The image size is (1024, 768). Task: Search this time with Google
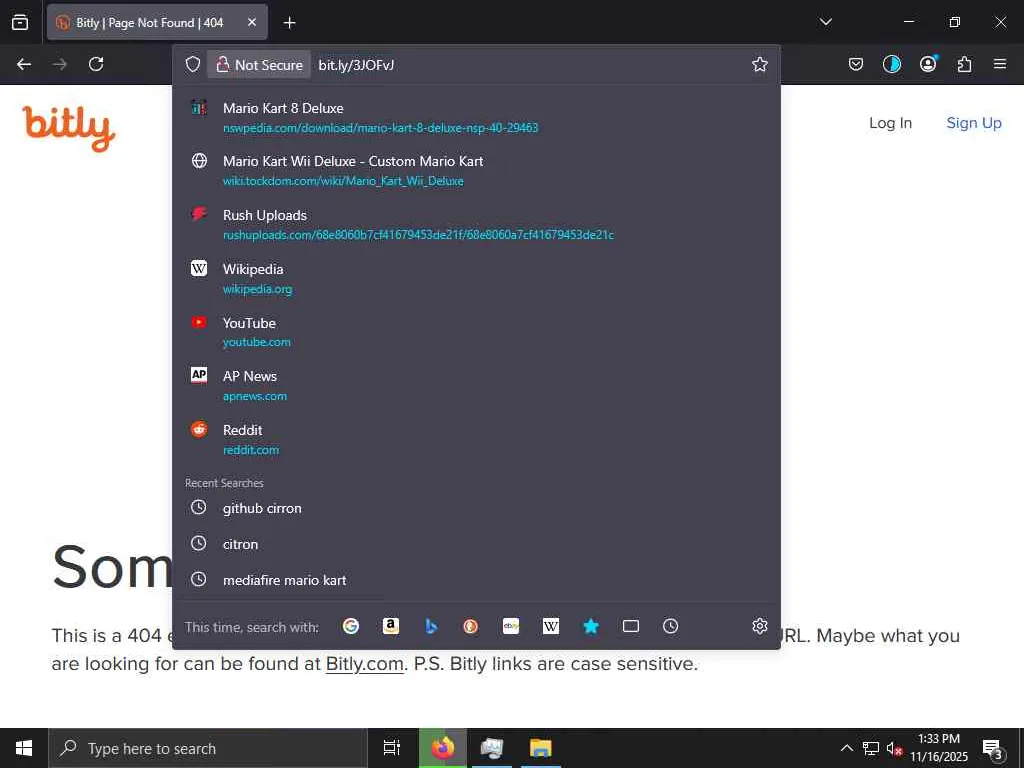pyautogui.click(x=351, y=626)
